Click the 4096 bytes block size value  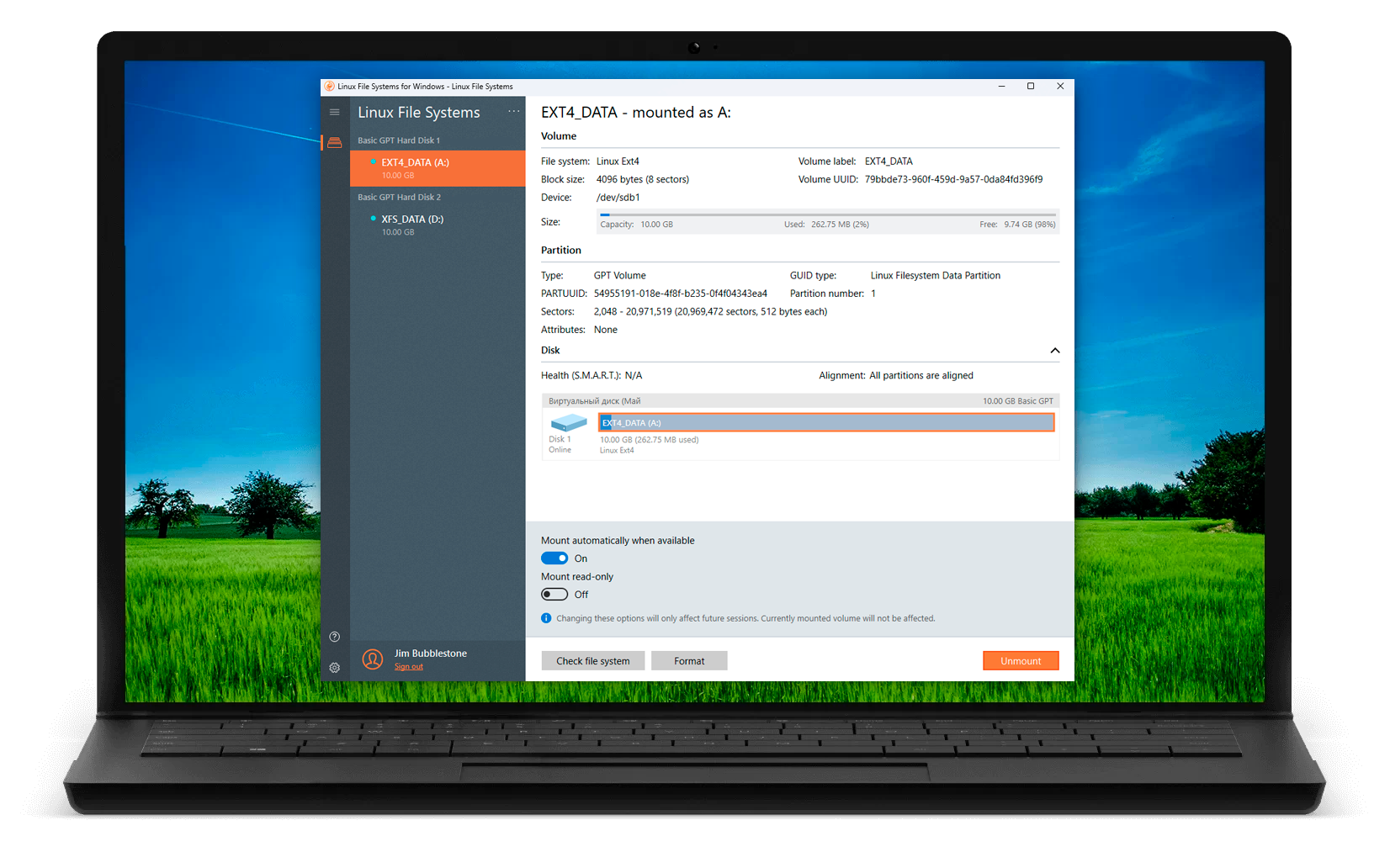(643, 179)
